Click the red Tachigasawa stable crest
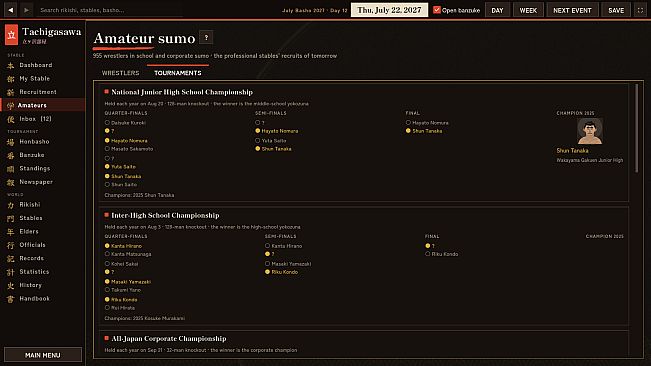This screenshot has width=651, height=366. coord(11,35)
